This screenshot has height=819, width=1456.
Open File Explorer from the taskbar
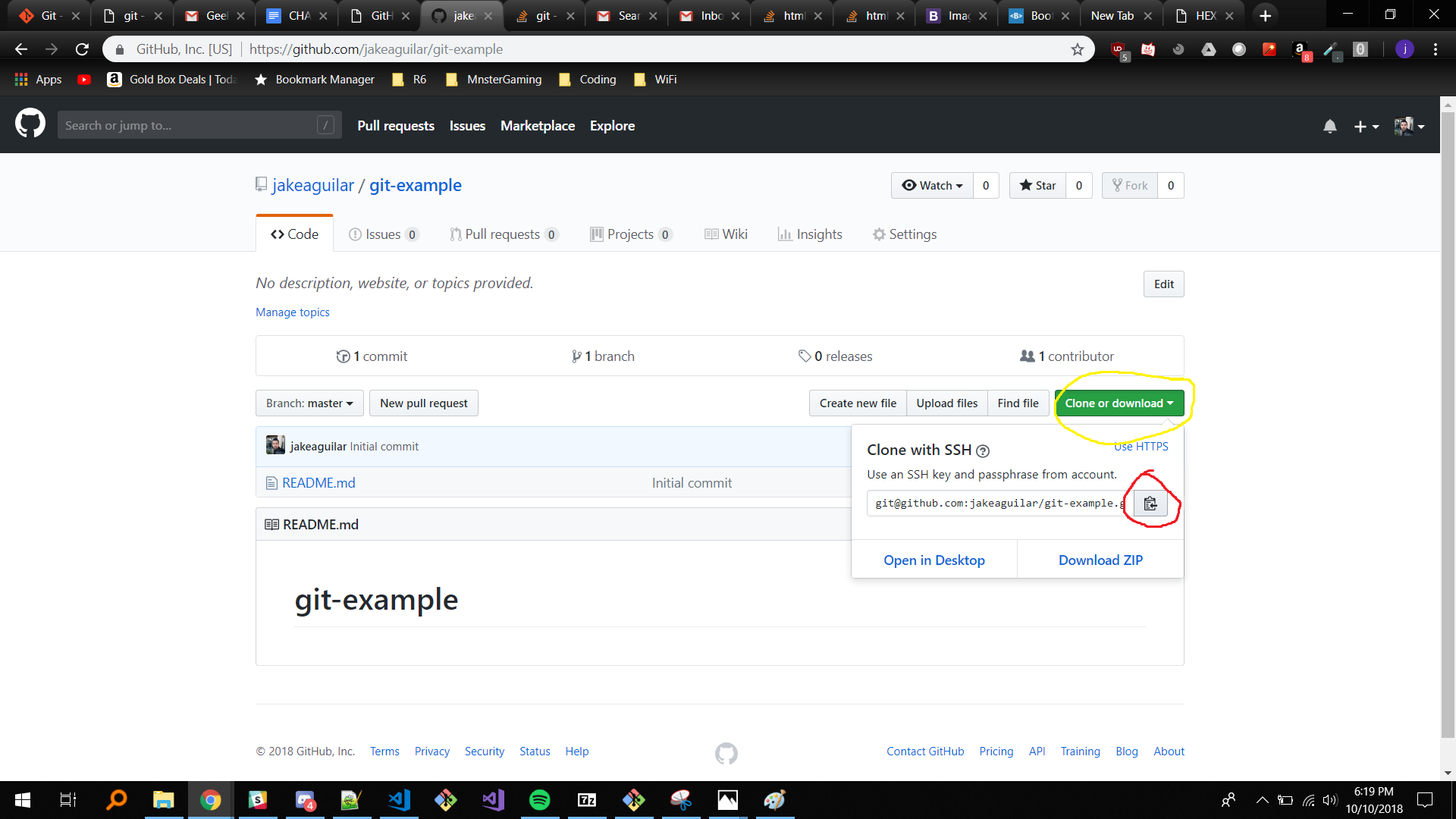click(164, 799)
